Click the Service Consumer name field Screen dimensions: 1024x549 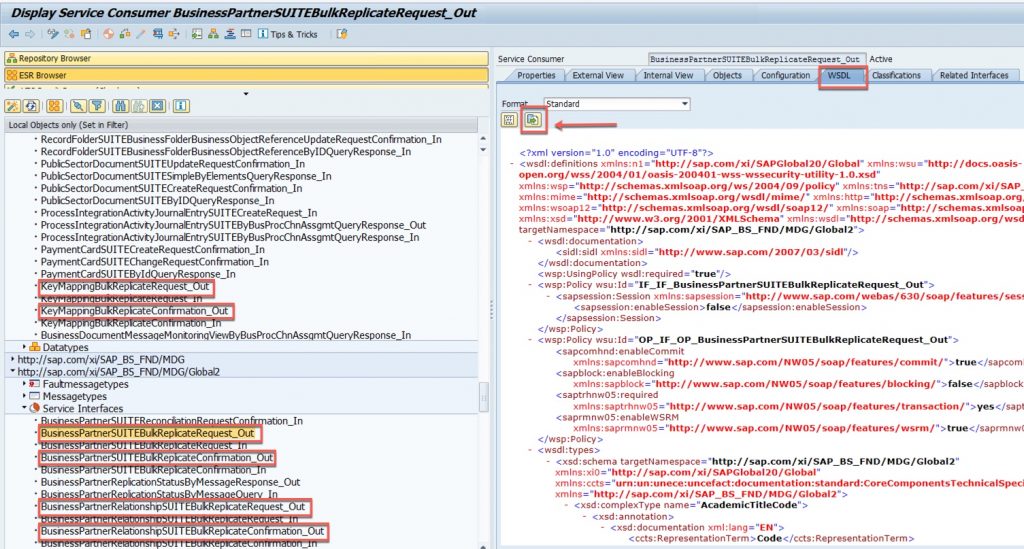point(757,59)
